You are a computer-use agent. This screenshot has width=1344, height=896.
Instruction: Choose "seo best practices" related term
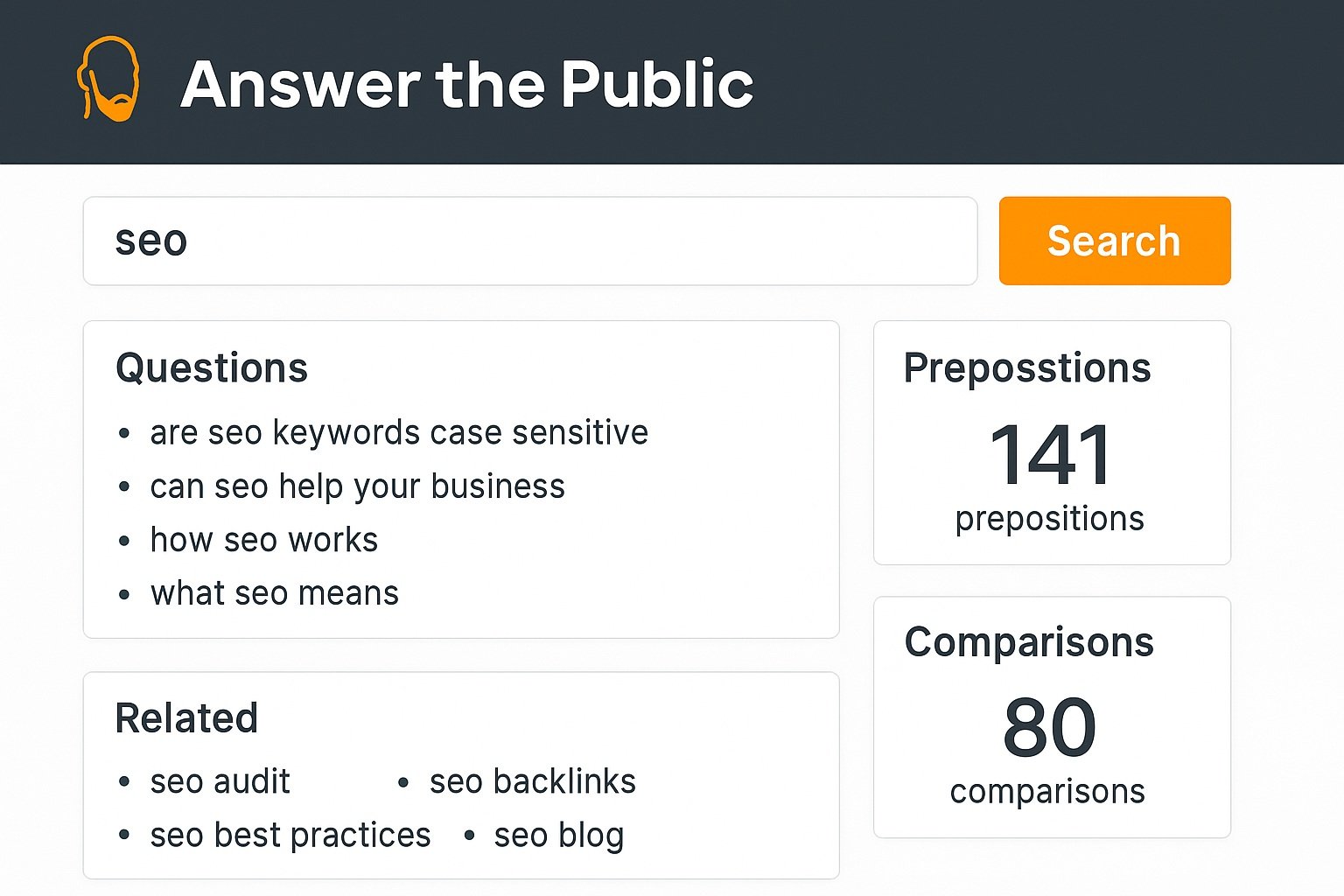point(290,836)
